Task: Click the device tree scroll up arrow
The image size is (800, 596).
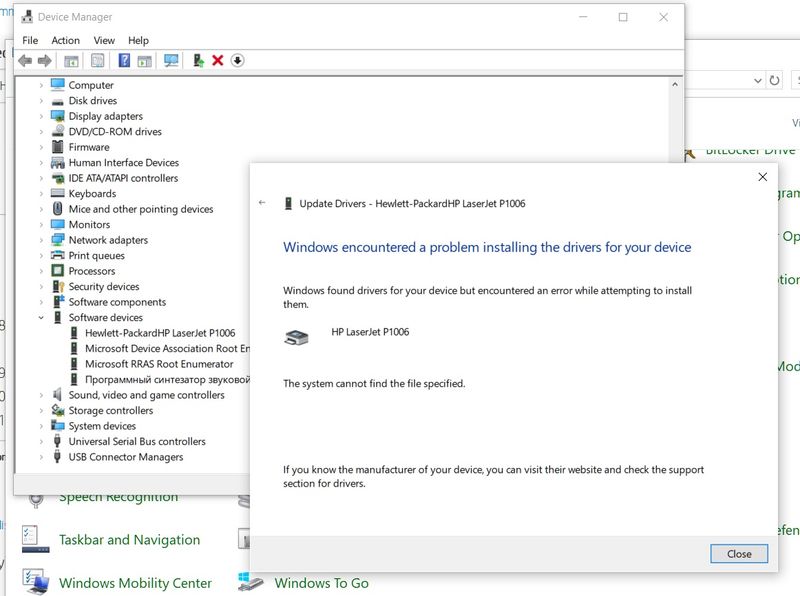Action: point(675,84)
